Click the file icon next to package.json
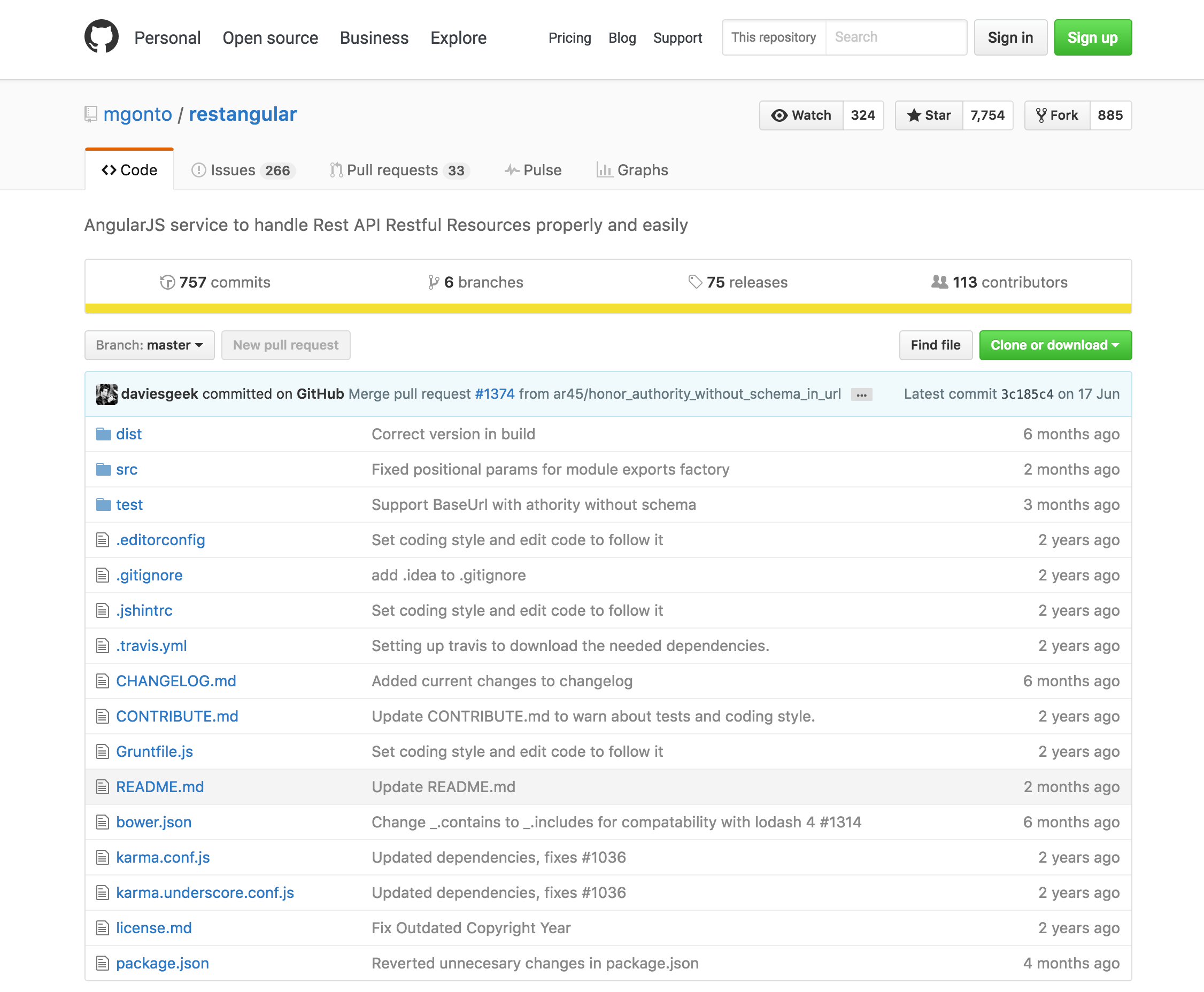 [x=103, y=964]
